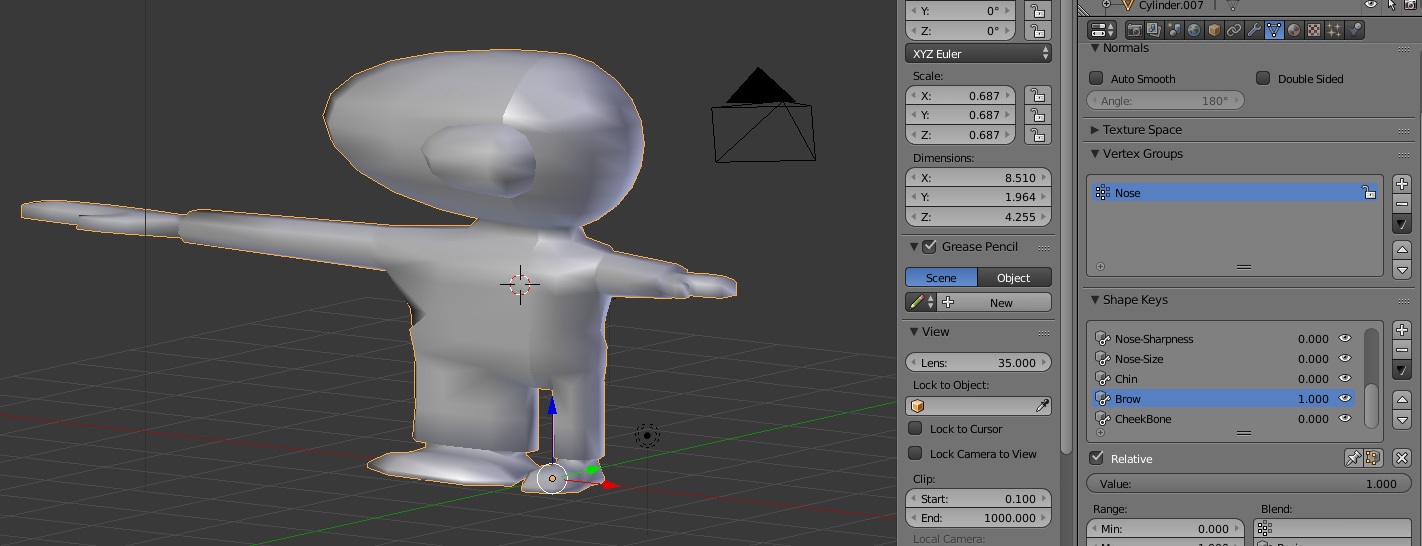Move vertex group up in the list
The width and height of the screenshot is (1422, 546).
point(1402,250)
